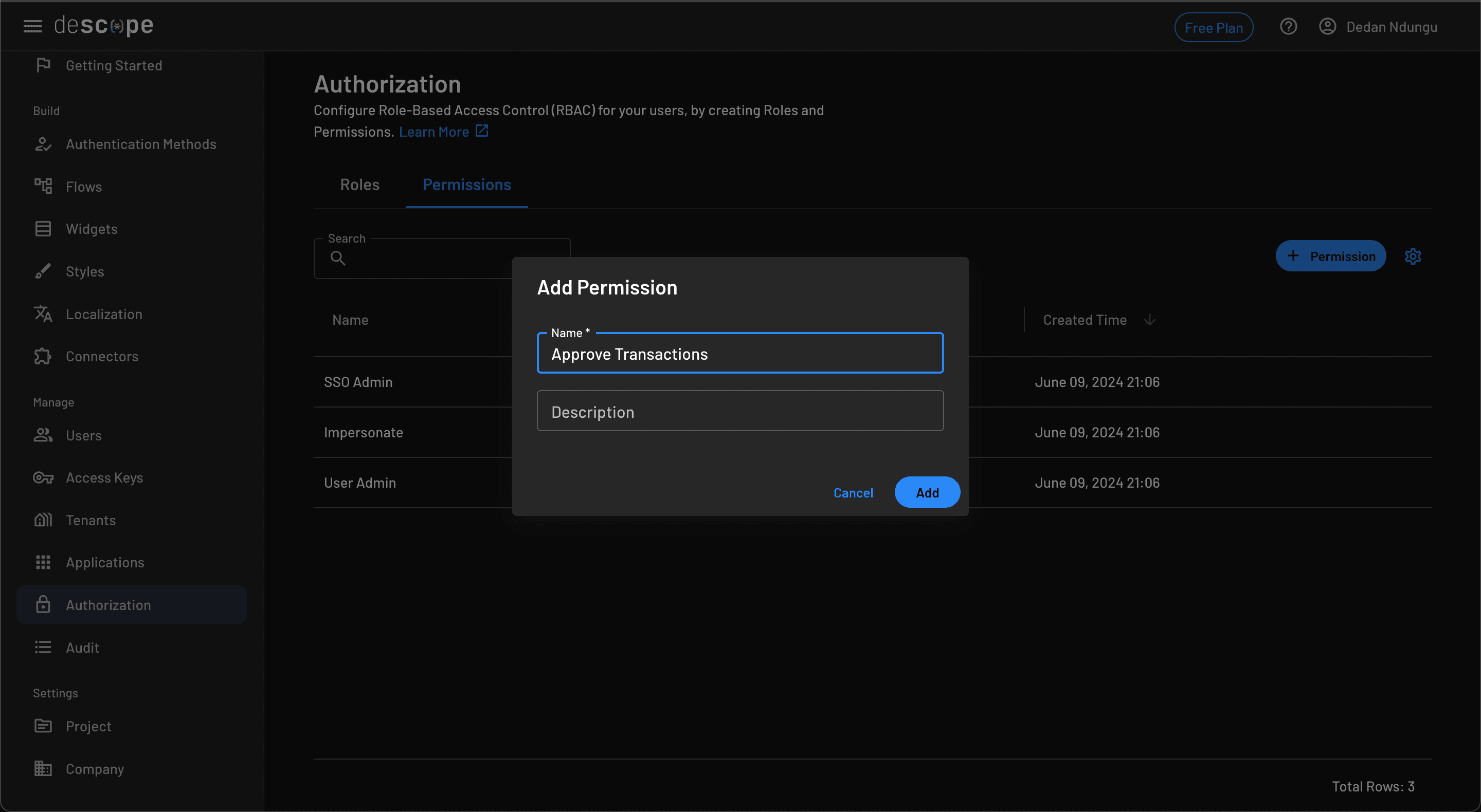Image resolution: width=1481 pixels, height=812 pixels.
Task: Select the Flows icon in the sidebar
Action: point(43,186)
